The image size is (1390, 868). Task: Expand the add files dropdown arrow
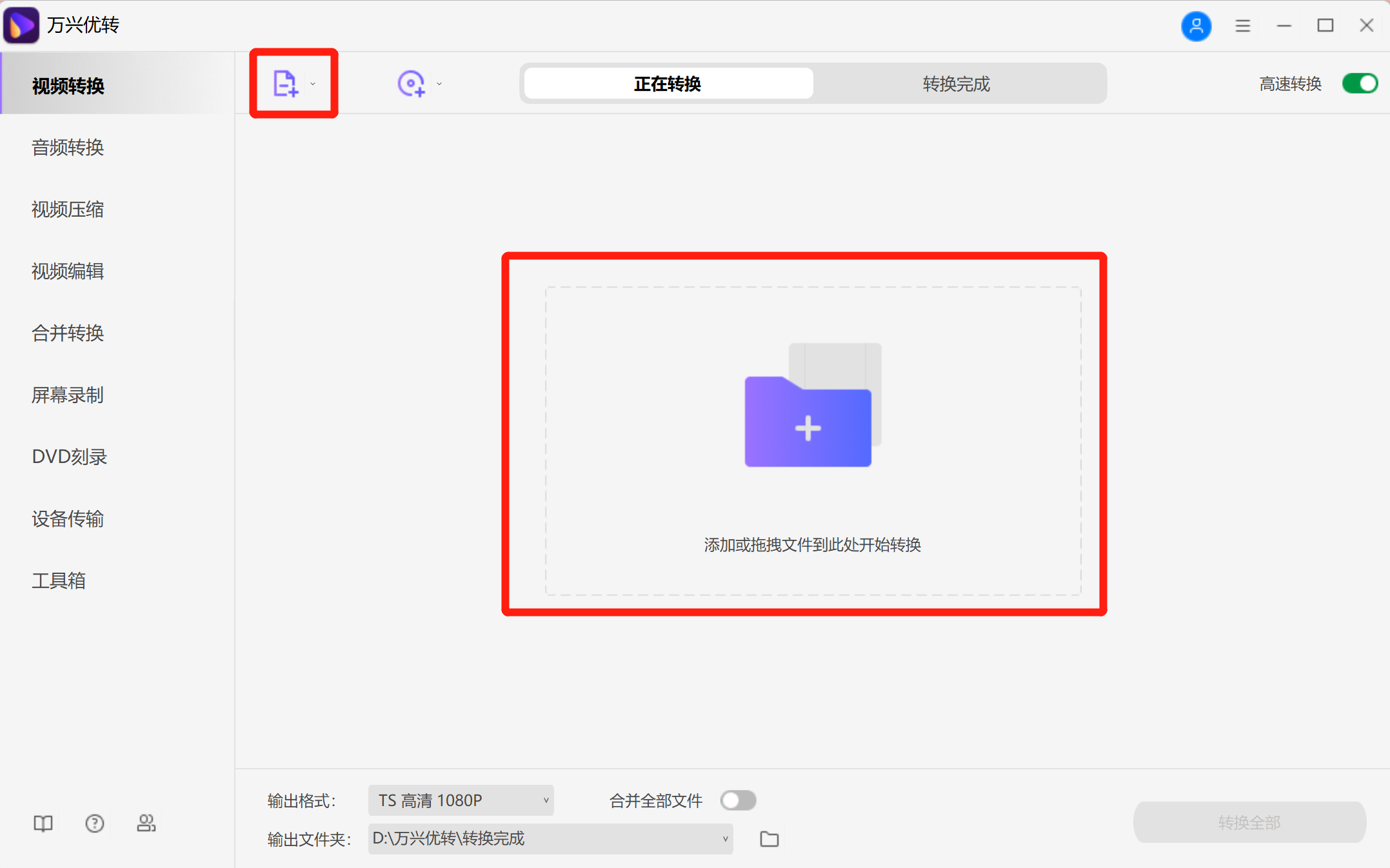(x=313, y=83)
